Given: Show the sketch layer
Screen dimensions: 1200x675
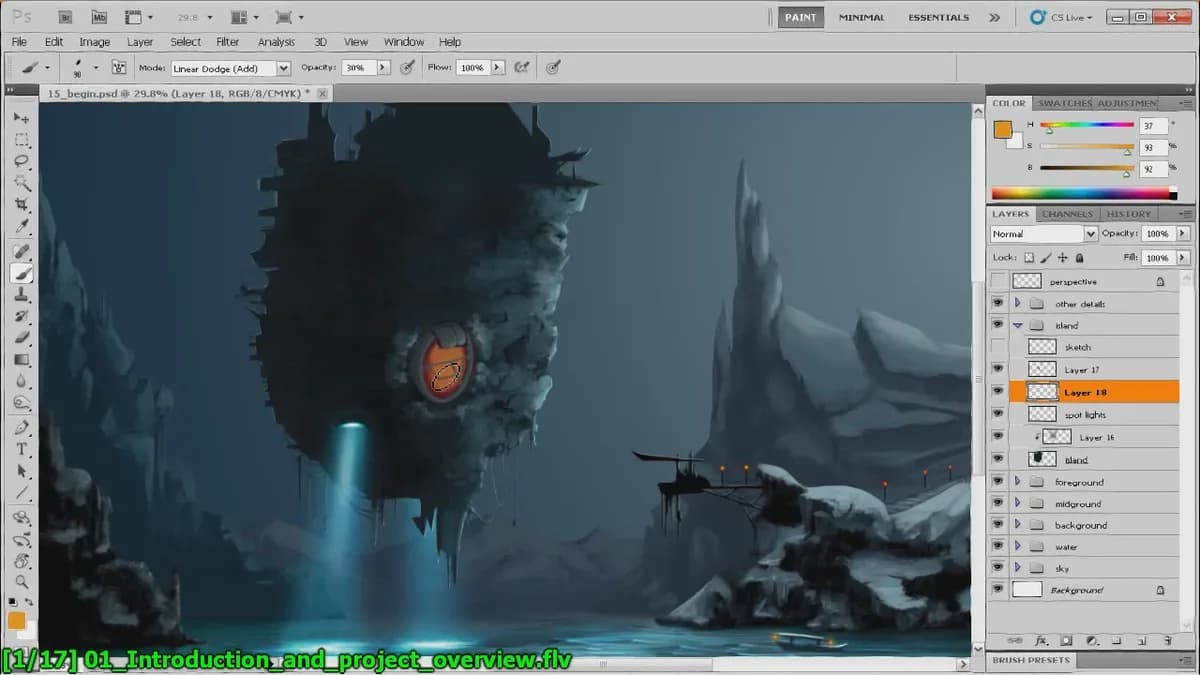Looking at the screenshot, I should pyautogui.click(x=997, y=347).
